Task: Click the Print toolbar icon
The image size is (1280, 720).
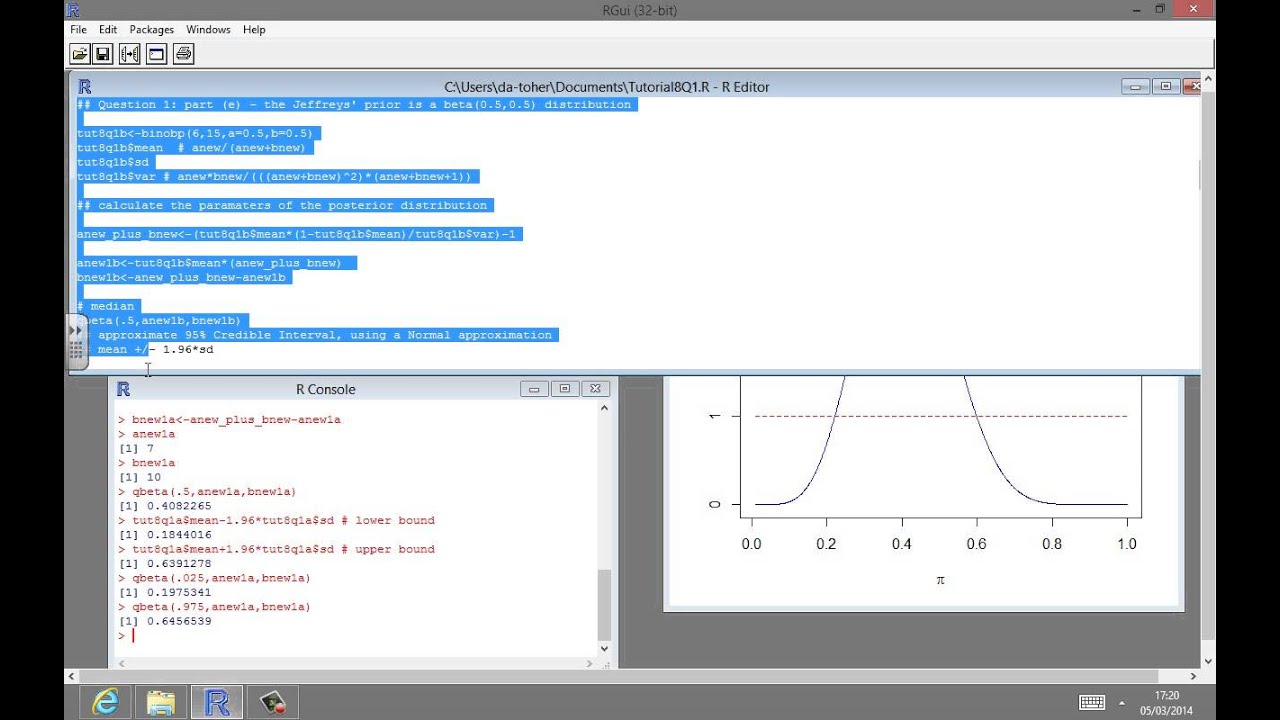Action: click(x=183, y=54)
